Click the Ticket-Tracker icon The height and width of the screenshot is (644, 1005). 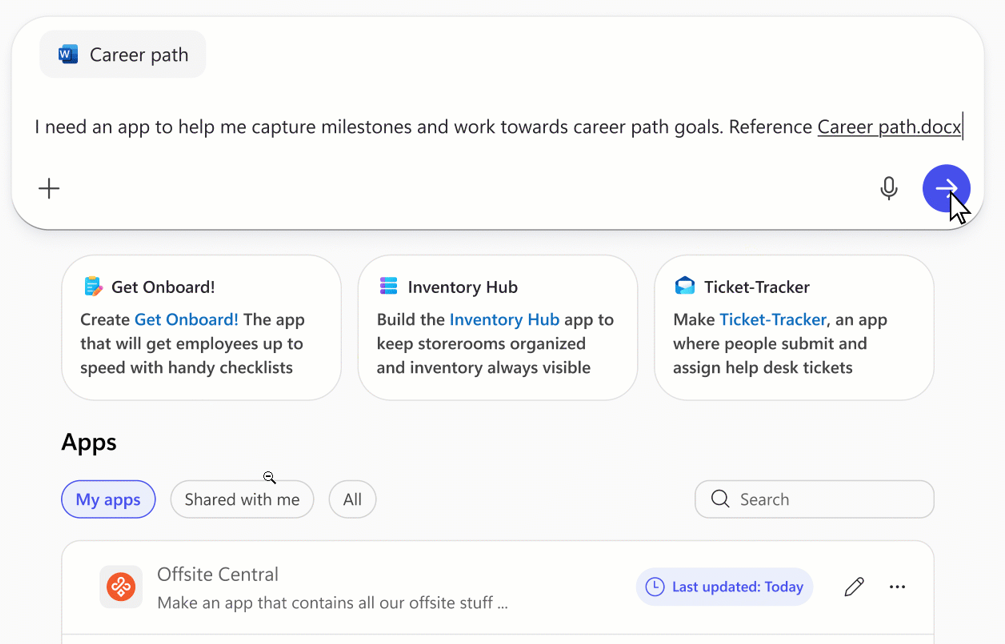pyautogui.click(x=685, y=287)
